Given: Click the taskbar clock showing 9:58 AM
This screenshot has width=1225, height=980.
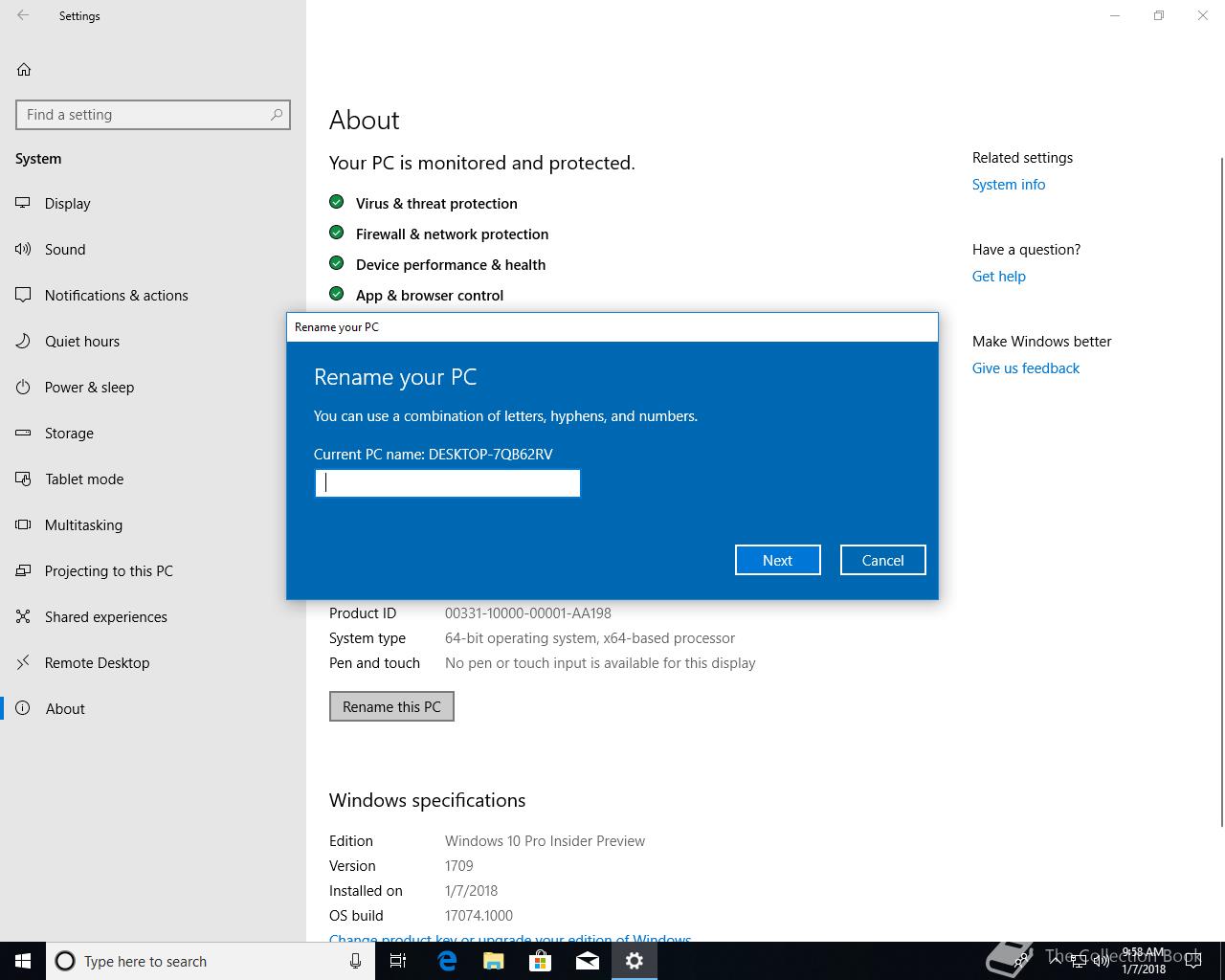Looking at the screenshot, I should 1144,961.
